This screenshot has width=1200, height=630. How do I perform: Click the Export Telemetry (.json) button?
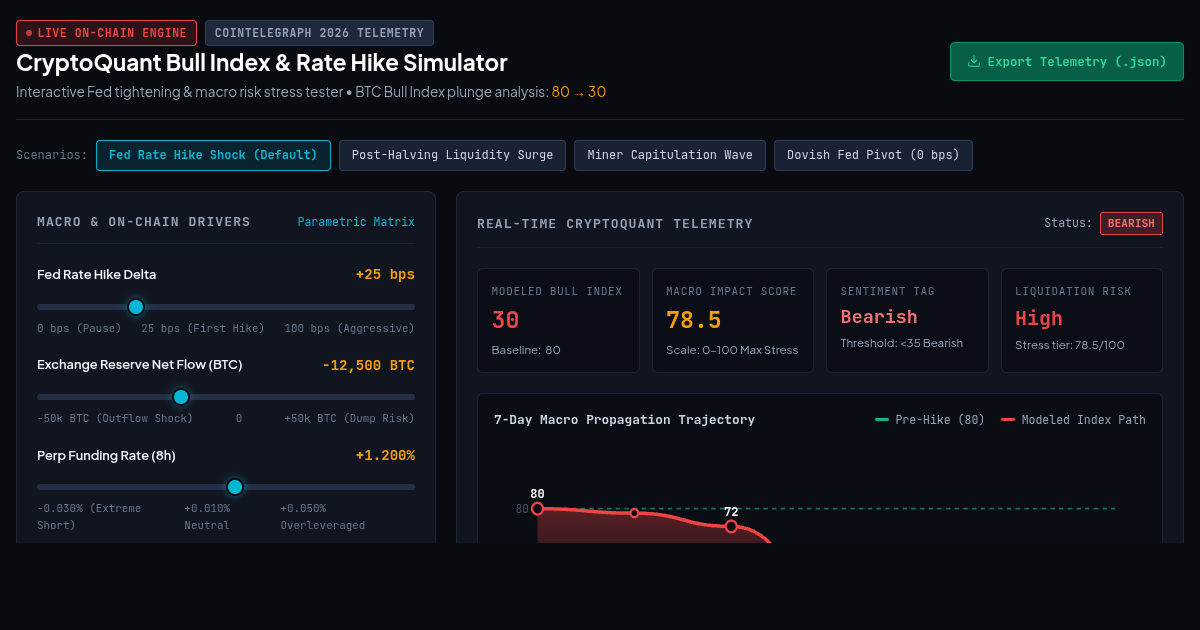[x=1066, y=62]
